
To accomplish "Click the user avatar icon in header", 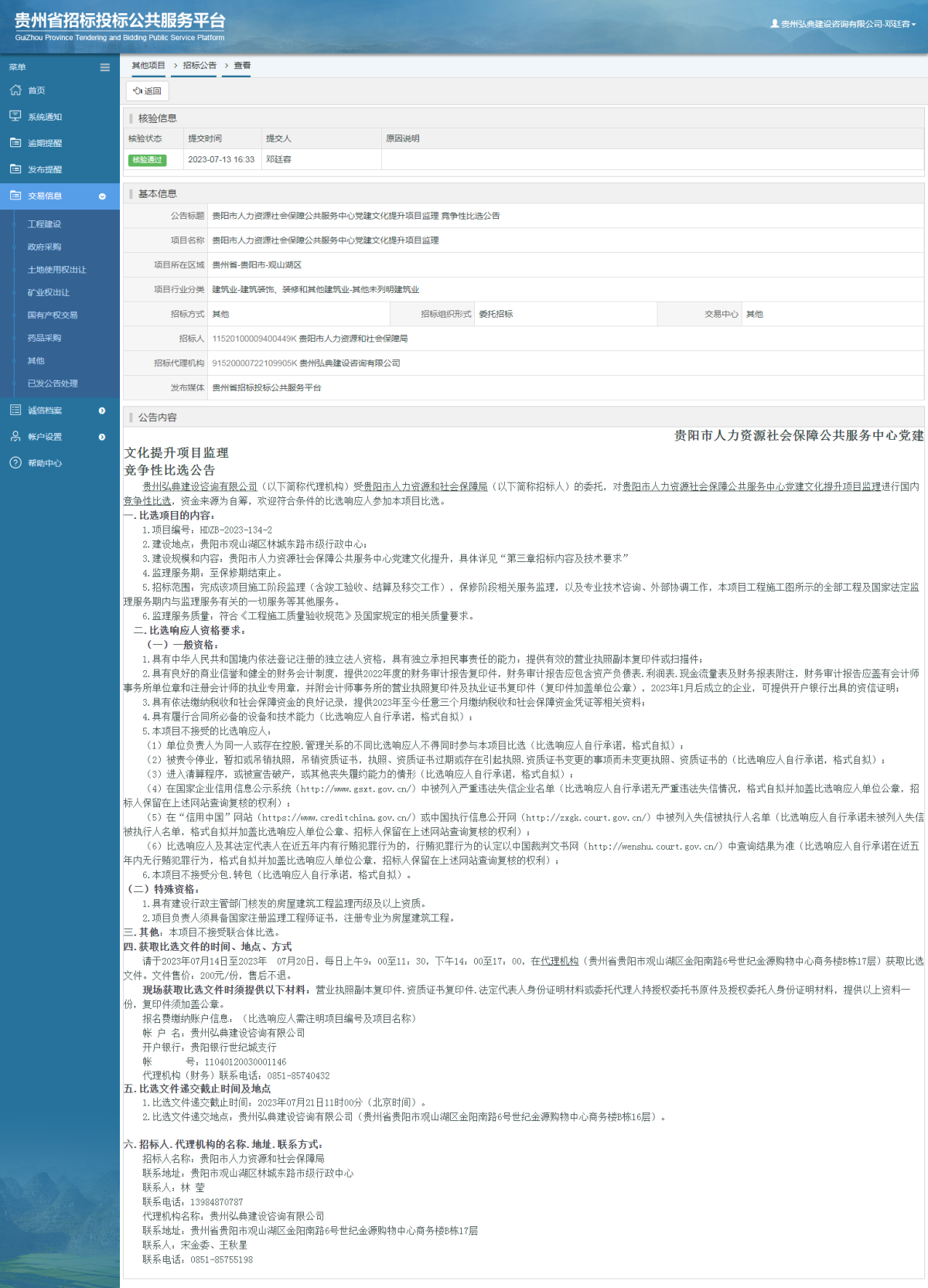I will [x=775, y=24].
